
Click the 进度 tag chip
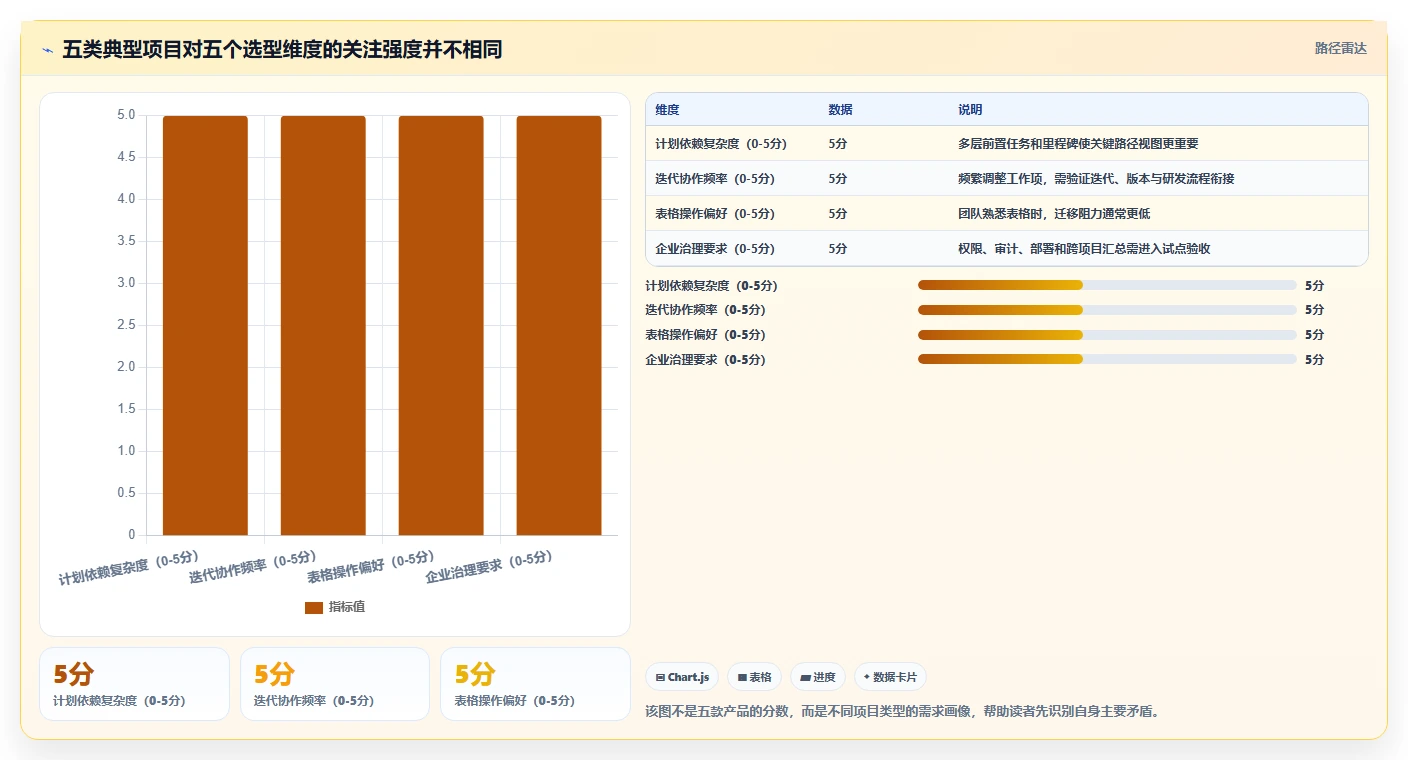point(818,677)
